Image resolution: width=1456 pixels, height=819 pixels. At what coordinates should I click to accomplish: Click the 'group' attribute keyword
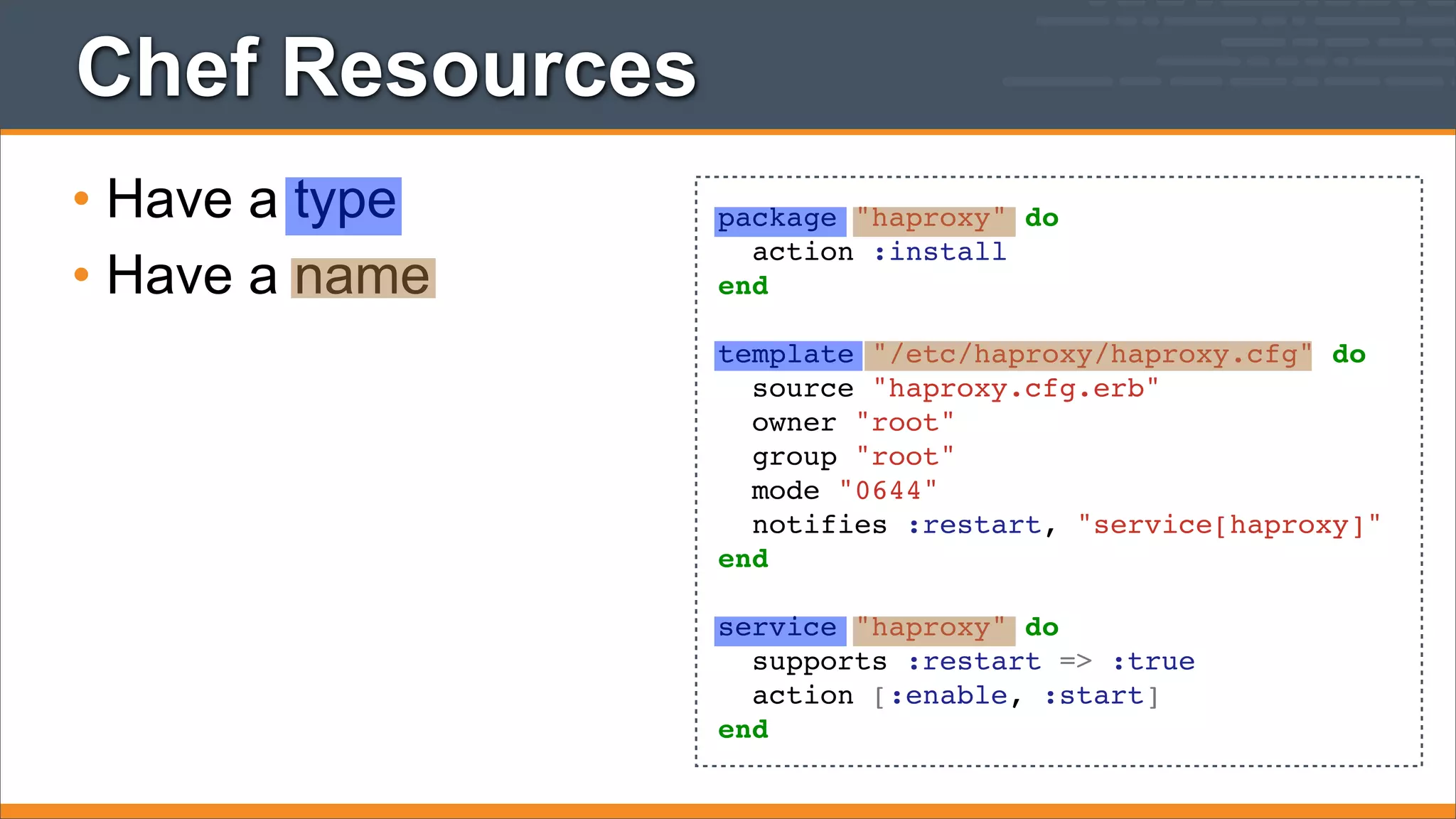pyautogui.click(x=794, y=459)
